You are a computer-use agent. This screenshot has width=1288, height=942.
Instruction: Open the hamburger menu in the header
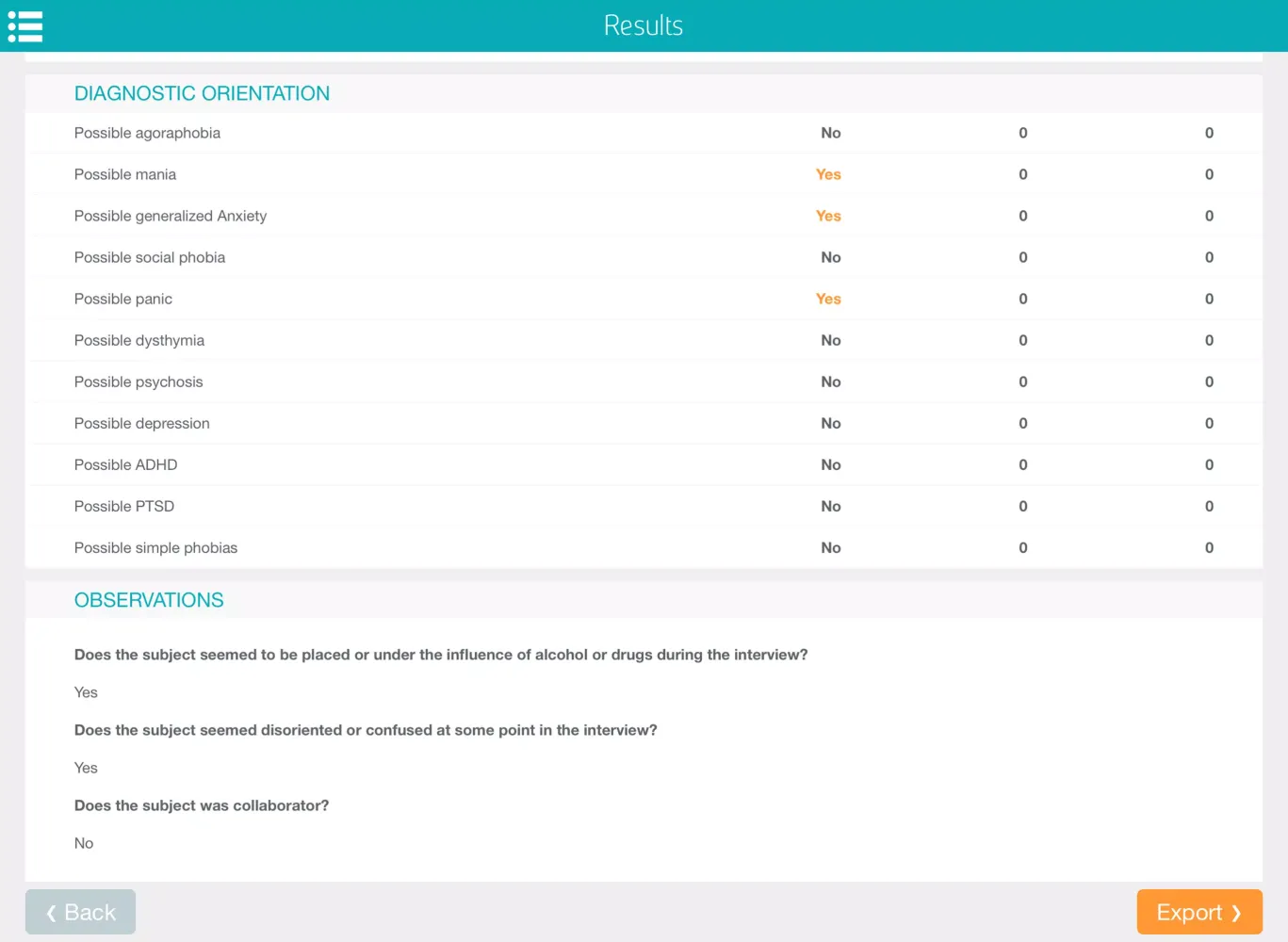[25, 25]
